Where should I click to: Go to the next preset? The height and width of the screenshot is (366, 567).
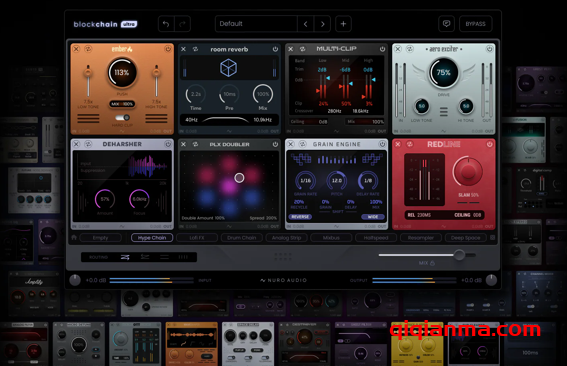322,24
